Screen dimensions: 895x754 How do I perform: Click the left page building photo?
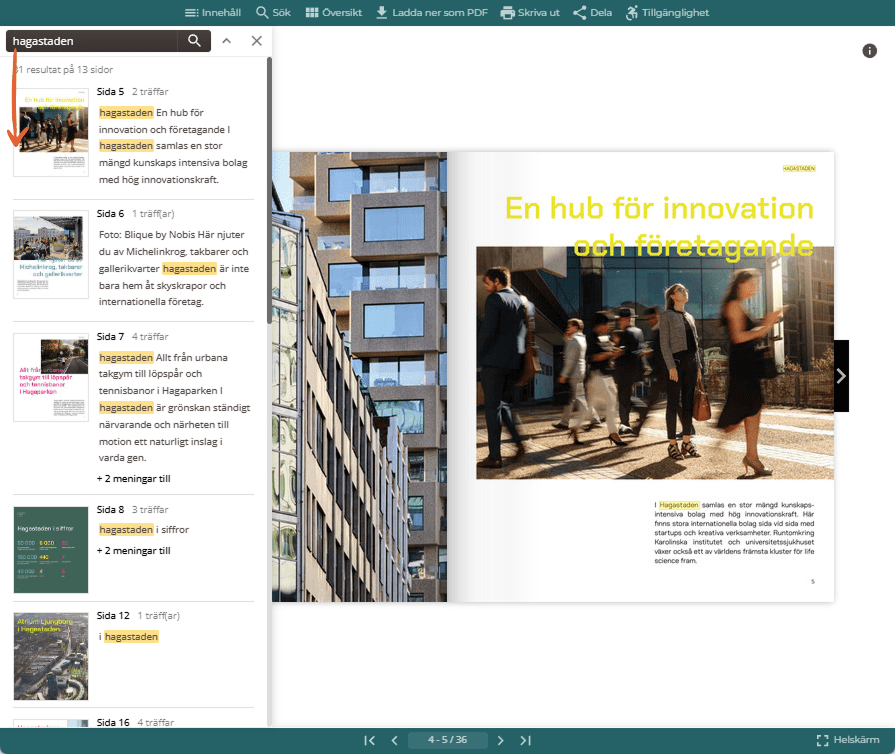(360, 377)
